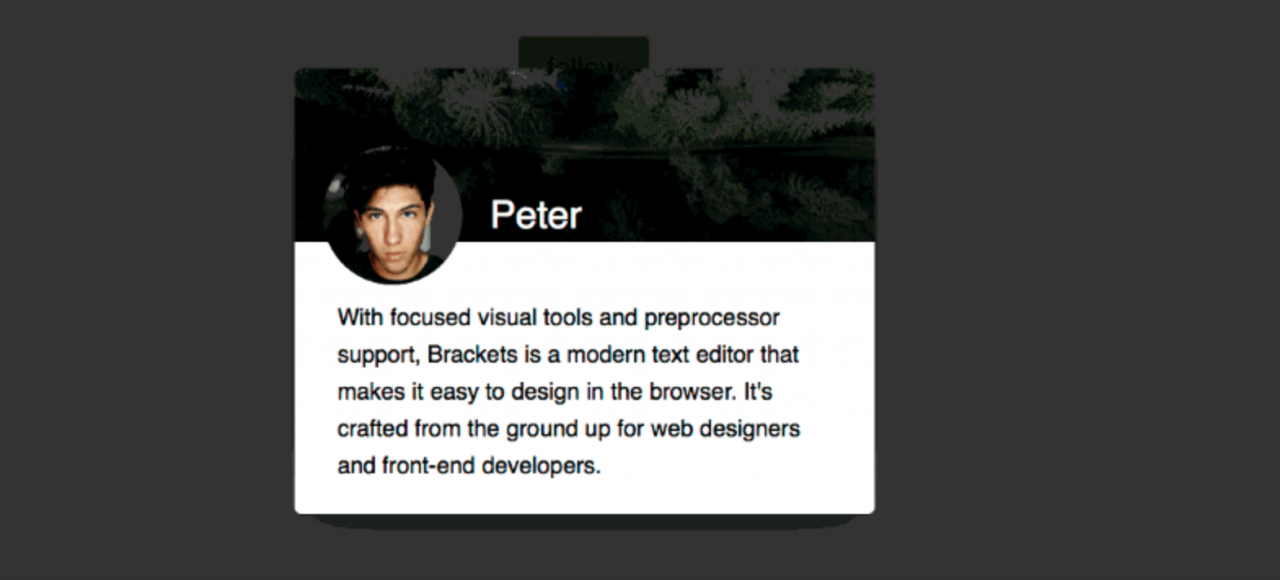
Task: Click the profile description paragraph
Action: [x=568, y=391]
